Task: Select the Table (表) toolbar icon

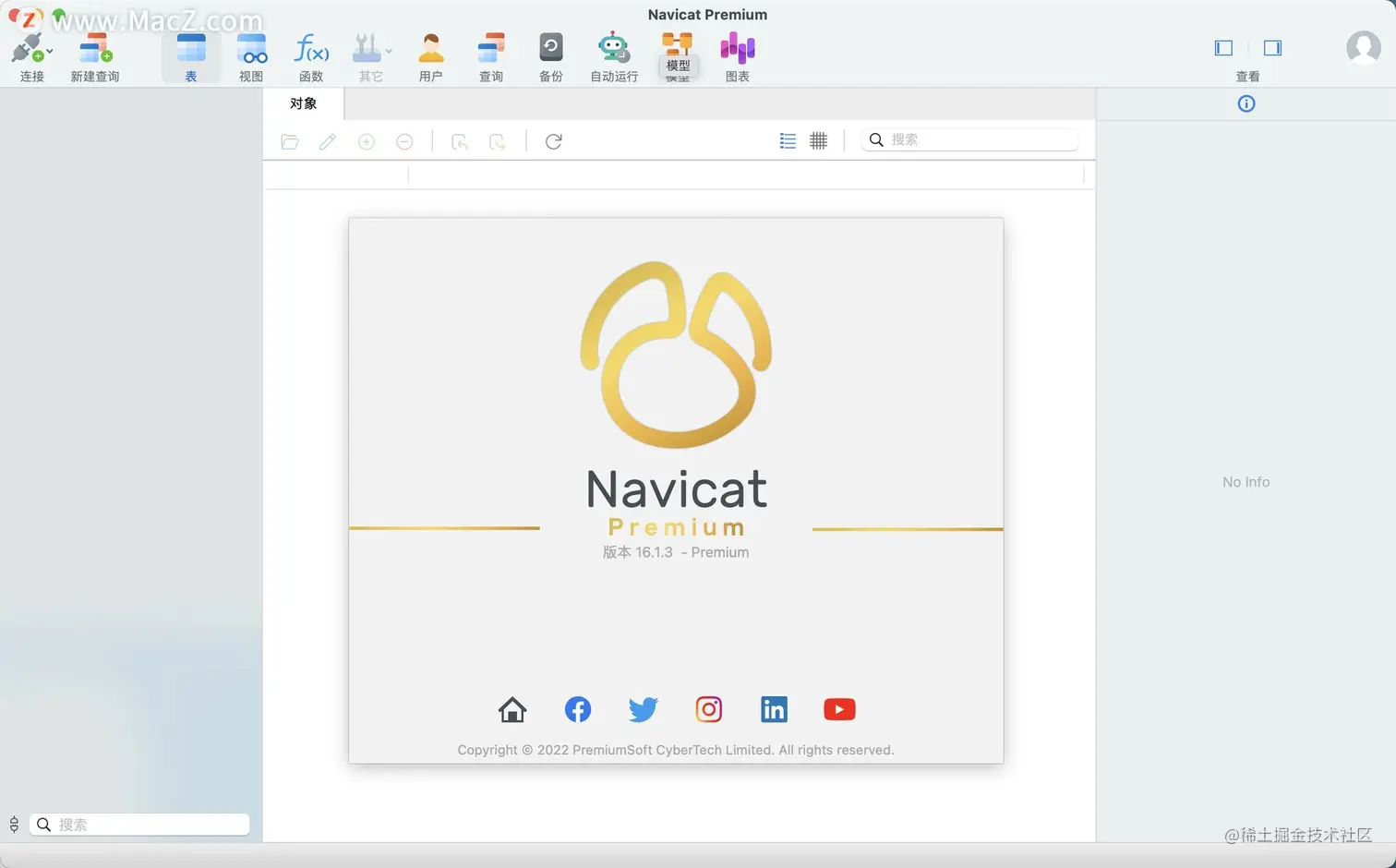Action: click(191, 57)
